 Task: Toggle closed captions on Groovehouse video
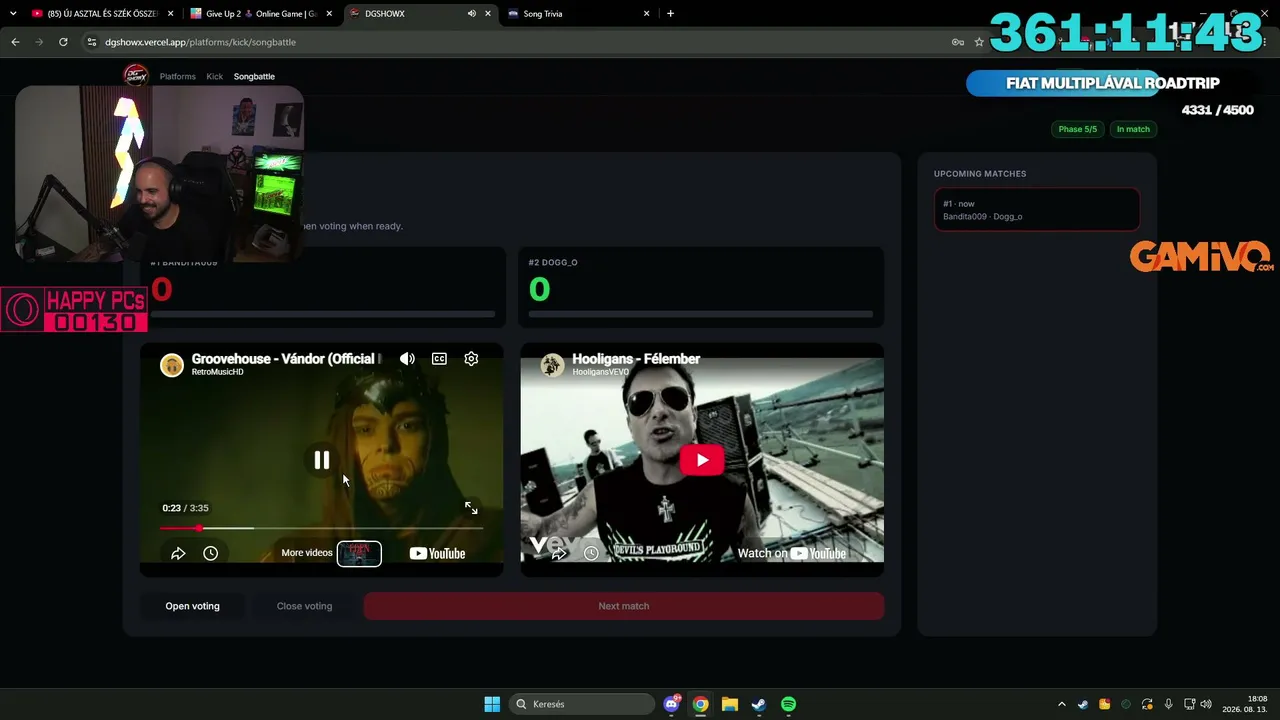439,359
